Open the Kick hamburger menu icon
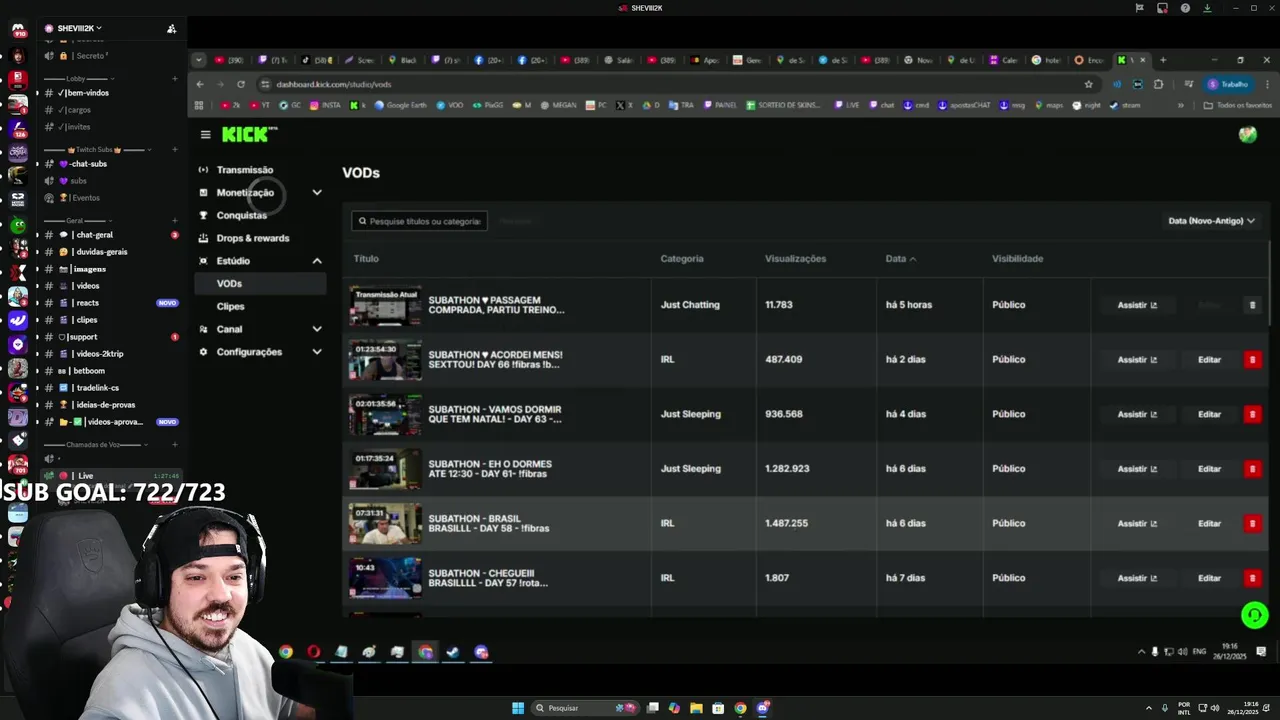Viewport: 1280px width, 720px height. [205, 134]
